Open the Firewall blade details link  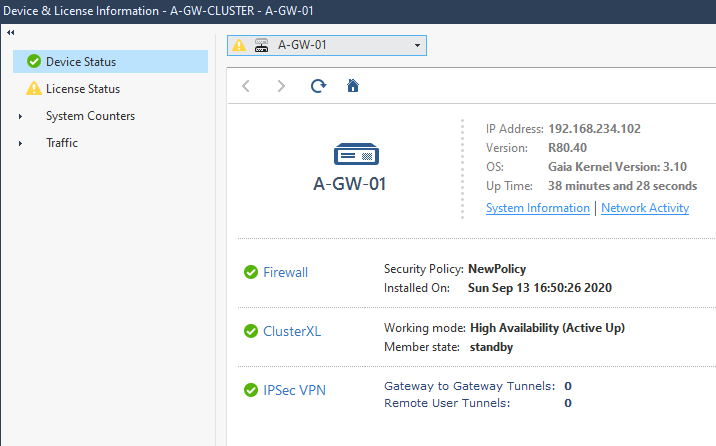[x=285, y=272]
